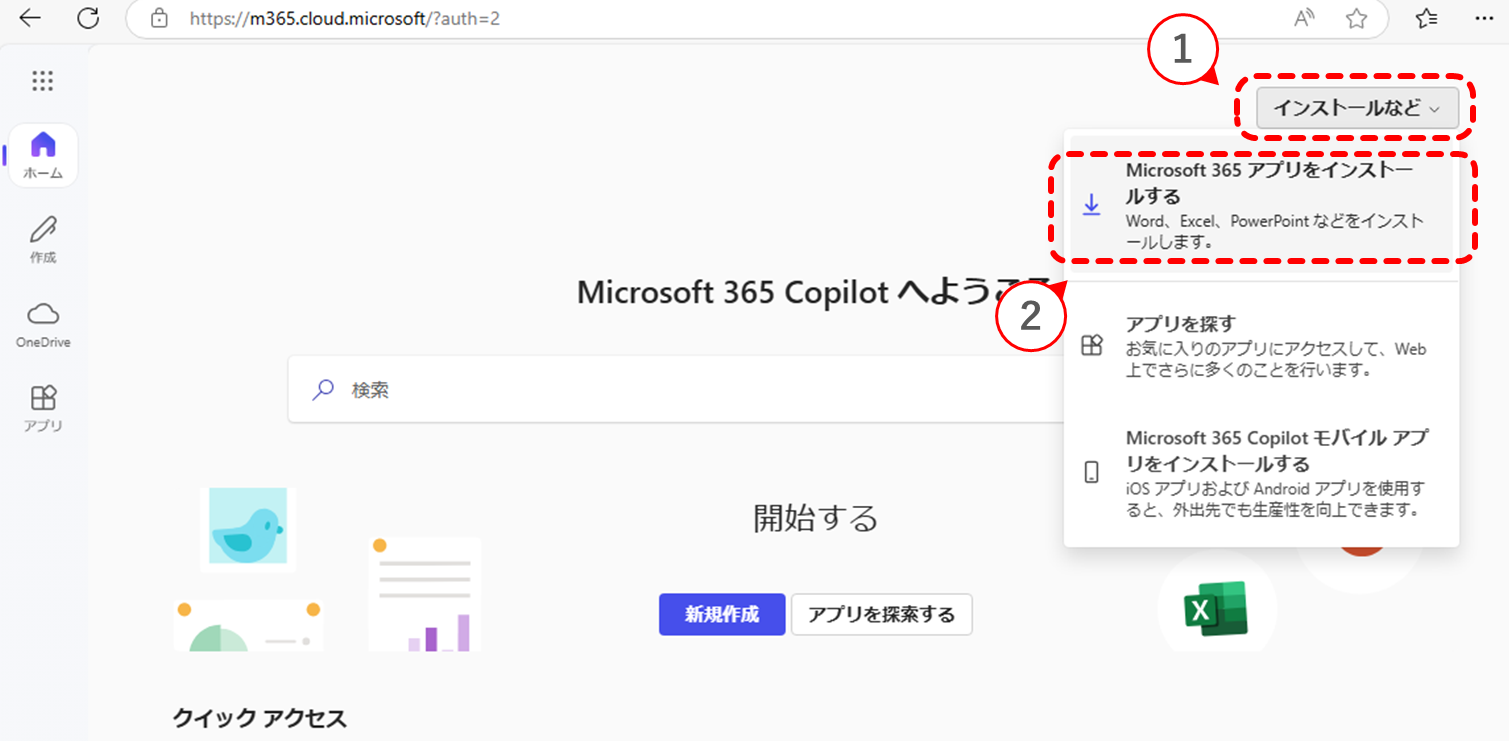Expand the インストールなど dropdown
The height and width of the screenshot is (741, 1509).
click(x=1357, y=108)
